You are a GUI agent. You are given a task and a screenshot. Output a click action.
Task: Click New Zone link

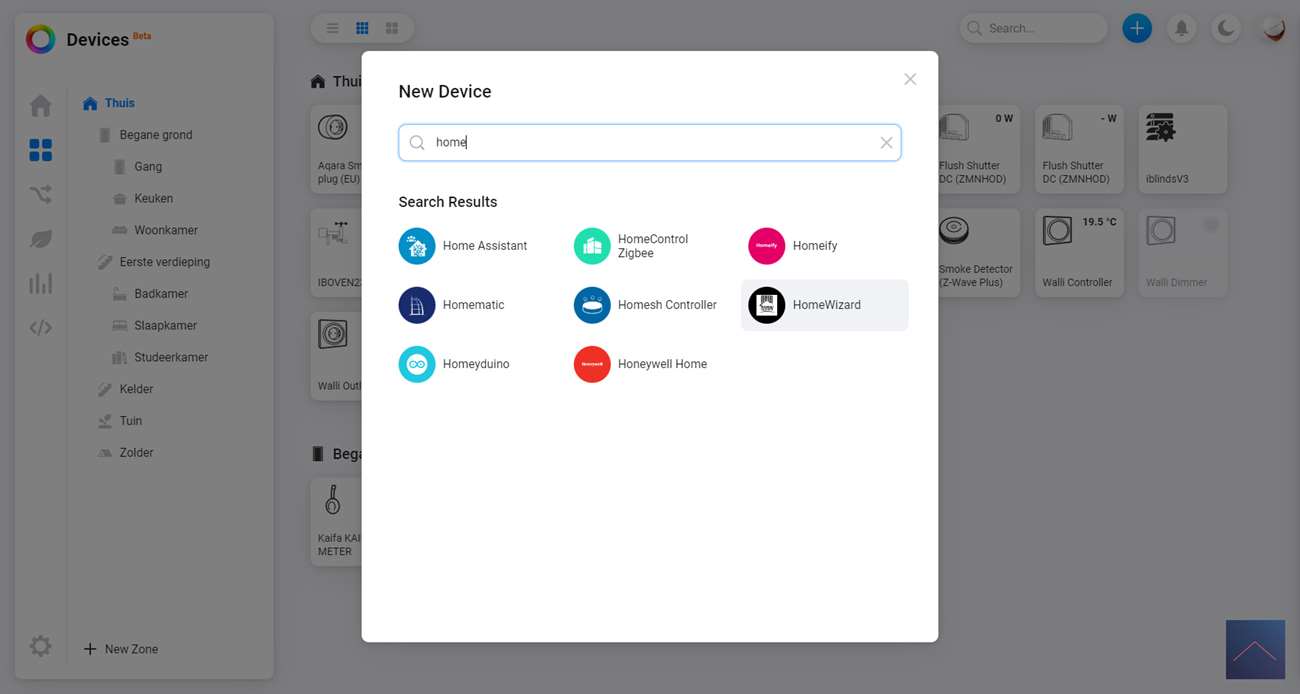[x=121, y=649]
